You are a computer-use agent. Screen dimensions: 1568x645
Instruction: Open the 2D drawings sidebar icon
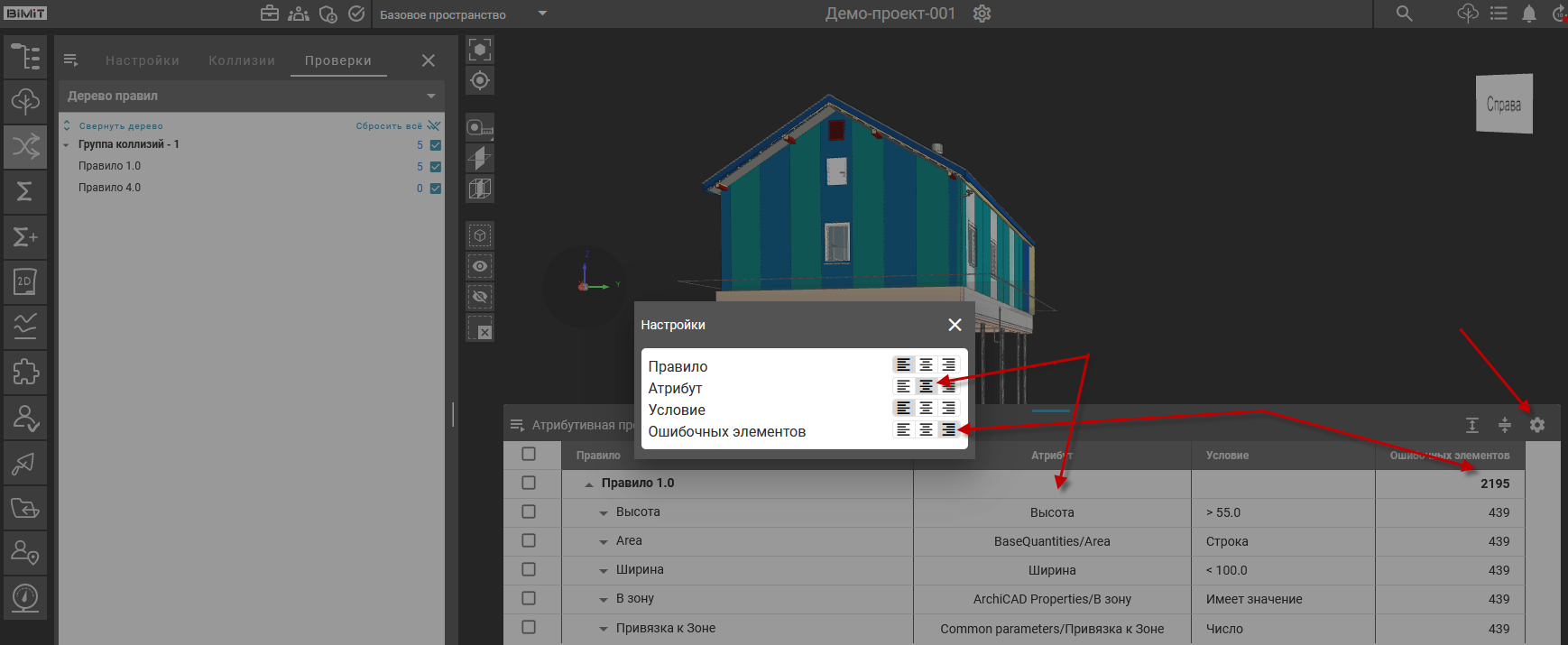(x=25, y=281)
